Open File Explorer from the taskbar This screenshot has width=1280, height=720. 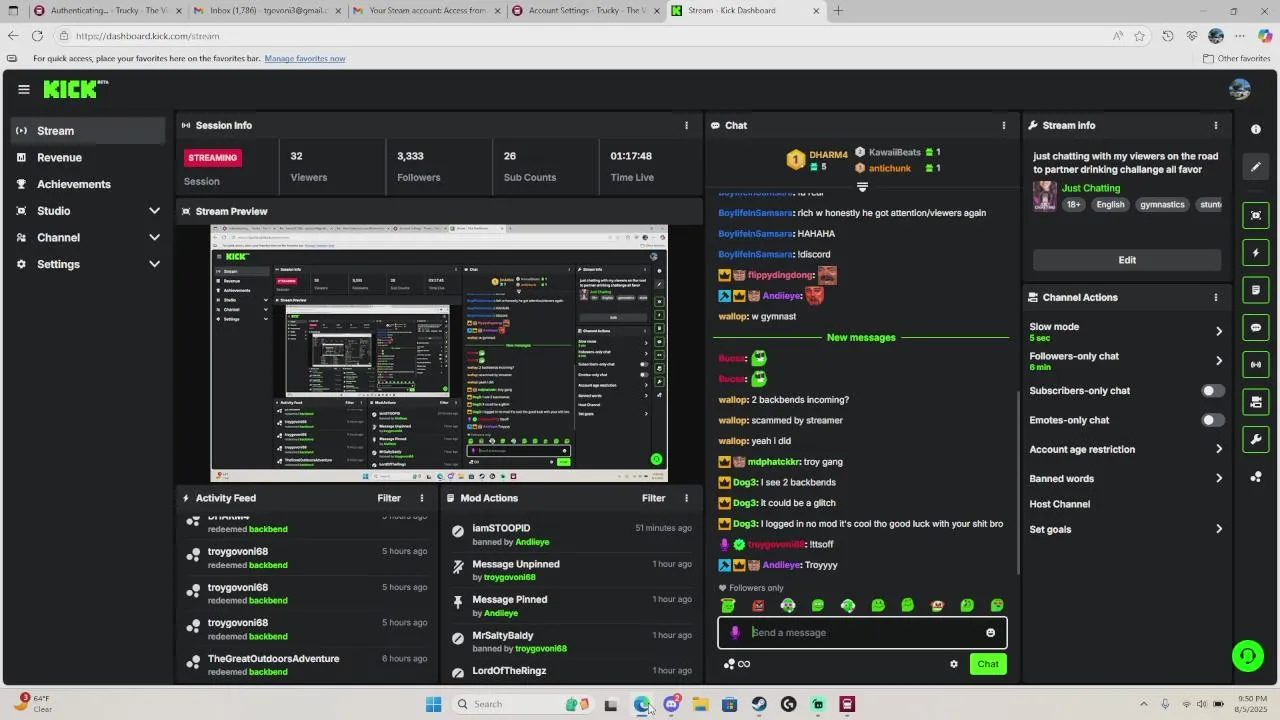click(701, 704)
